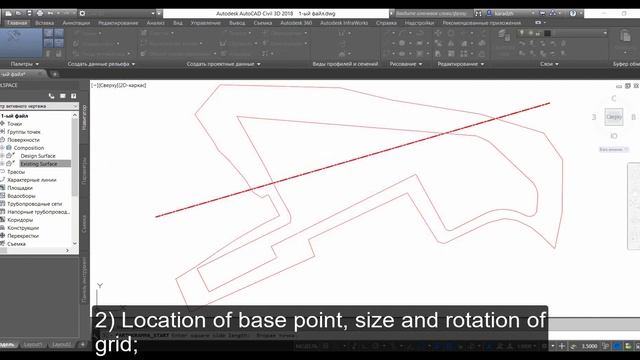This screenshot has width=640, height=360.
Task: Click the restore viewport icon at drawing top-right
Action: [x=628, y=86]
